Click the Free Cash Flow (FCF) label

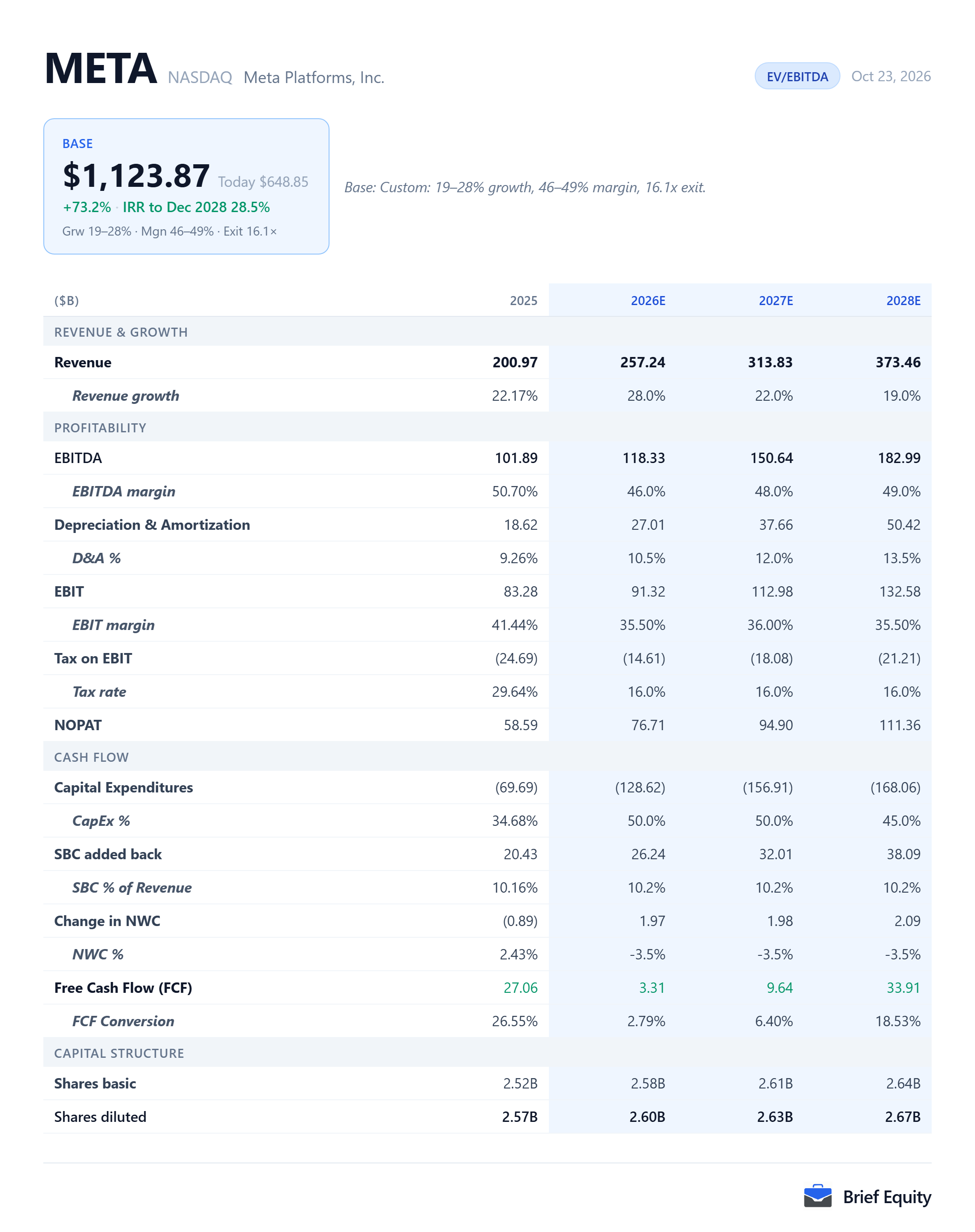(x=123, y=988)
